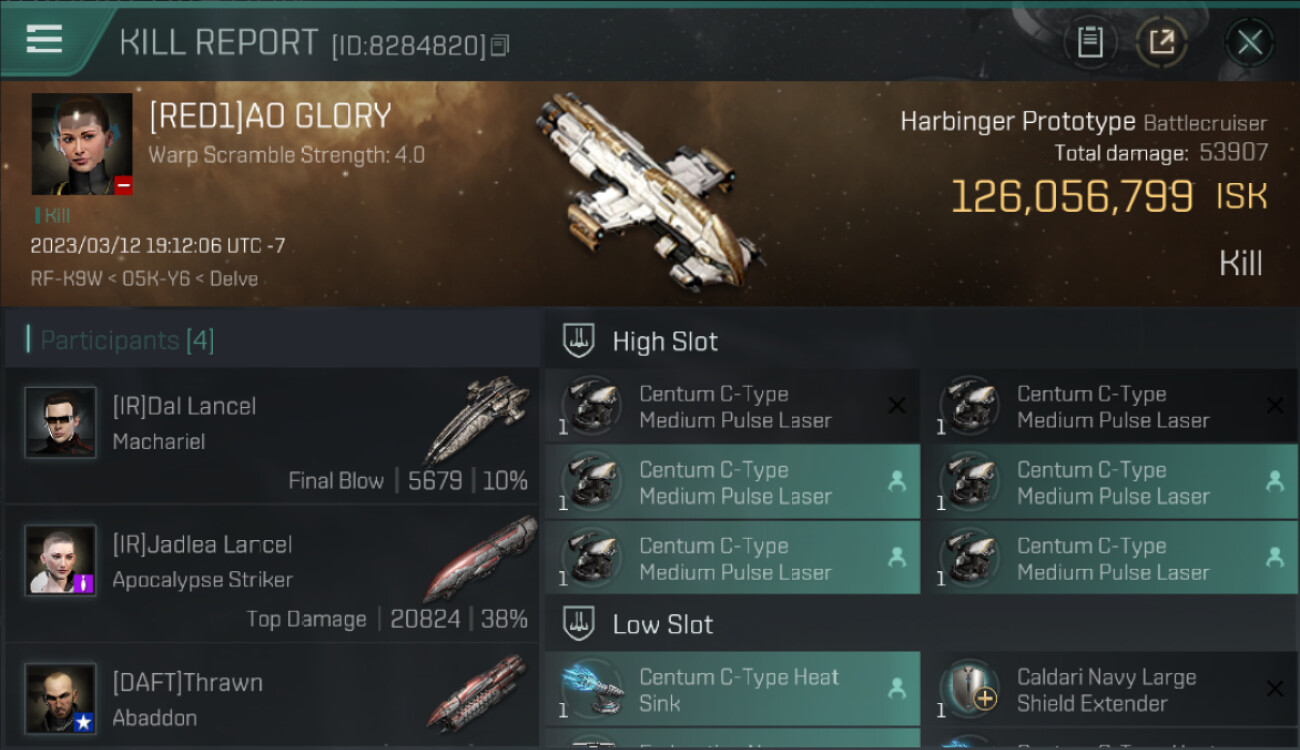Close the kill report window
1300x750 pixels.
[1249, 42]
